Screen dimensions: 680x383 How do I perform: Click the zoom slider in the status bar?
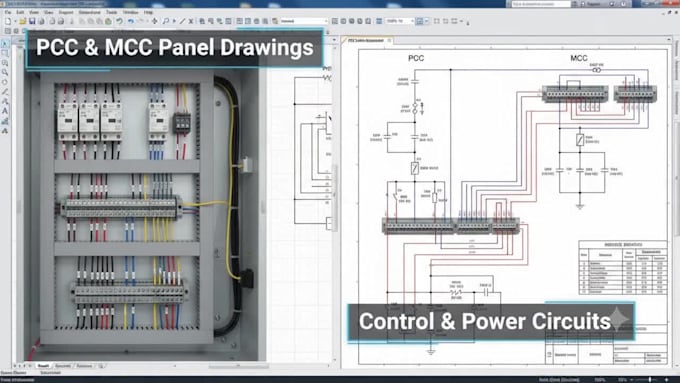tap(649, 380)
